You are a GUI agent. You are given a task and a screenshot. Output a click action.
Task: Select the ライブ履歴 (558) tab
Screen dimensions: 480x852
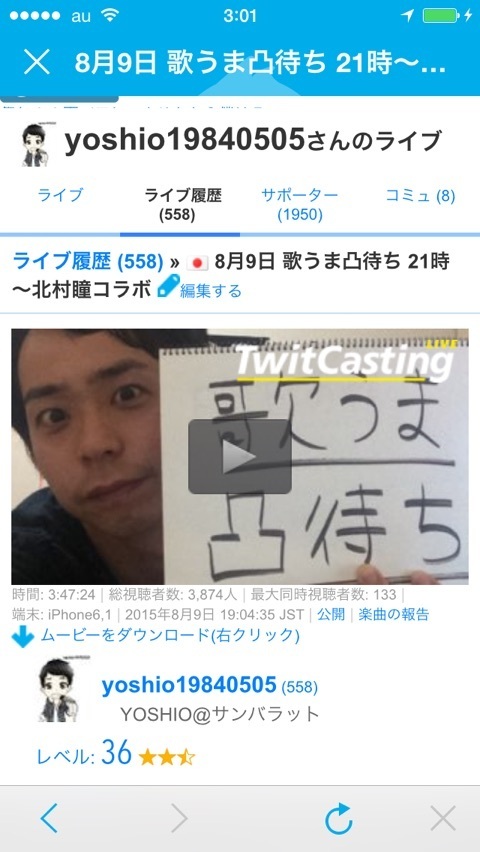(182, 205)
